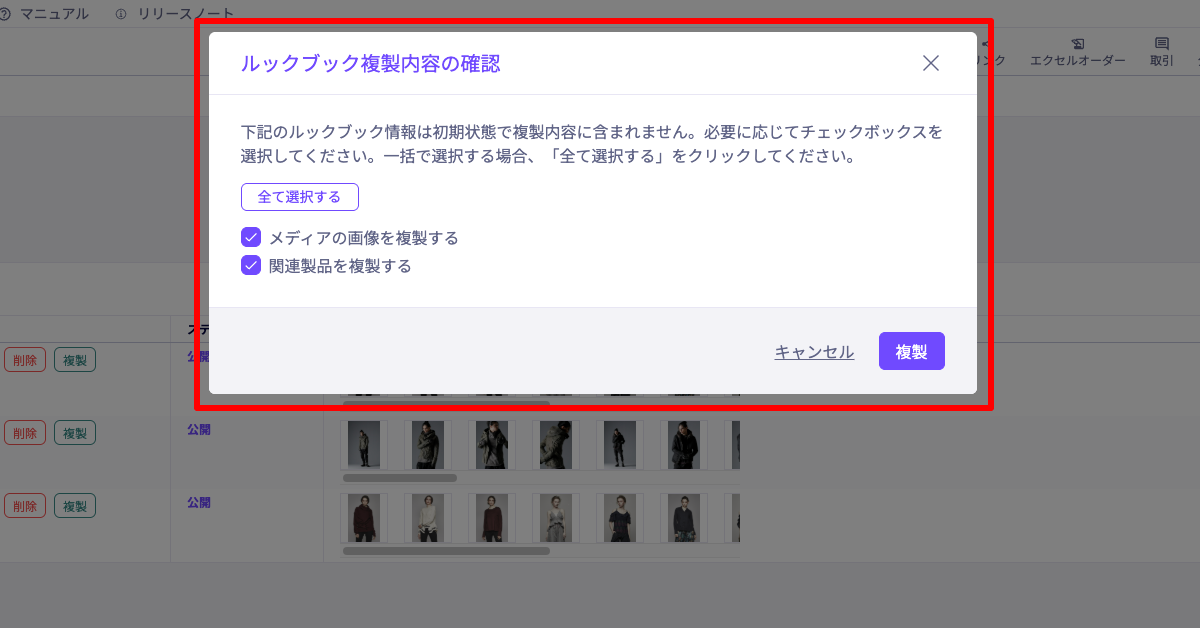Viewport: 1200px width, 628px height.
Task: Open the マニュアル link in the top bar
Action: coord(54,14)
